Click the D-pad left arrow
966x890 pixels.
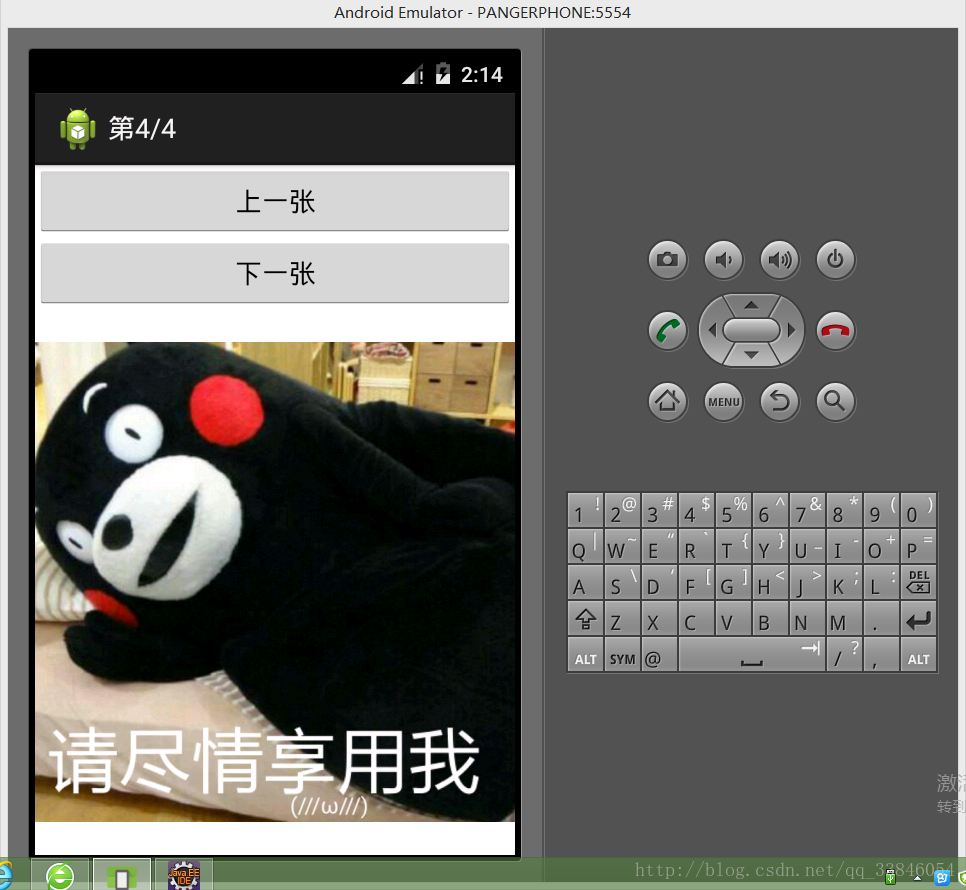click(712, 331)
